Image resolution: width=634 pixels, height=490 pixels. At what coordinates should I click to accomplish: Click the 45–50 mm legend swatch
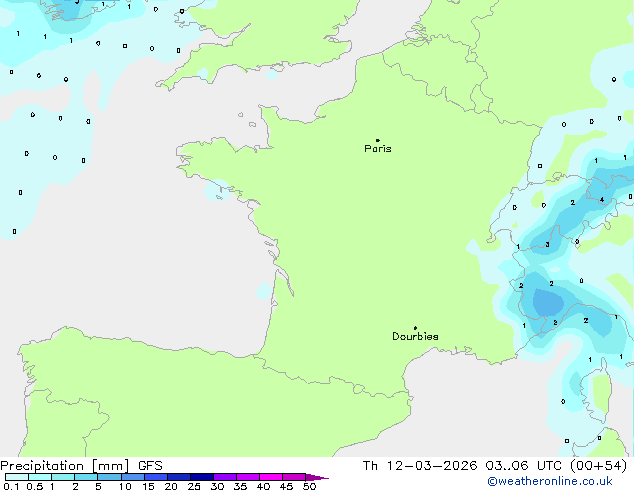click(294, 477)
